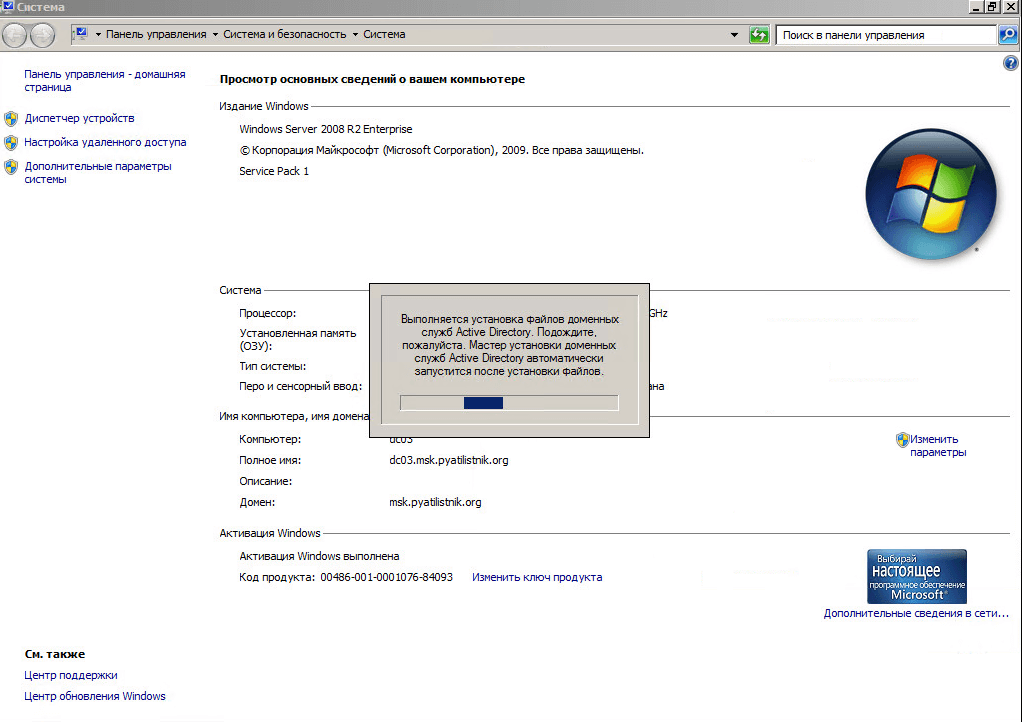Click the Back navigation arrow button

click(x=15, y=35)
